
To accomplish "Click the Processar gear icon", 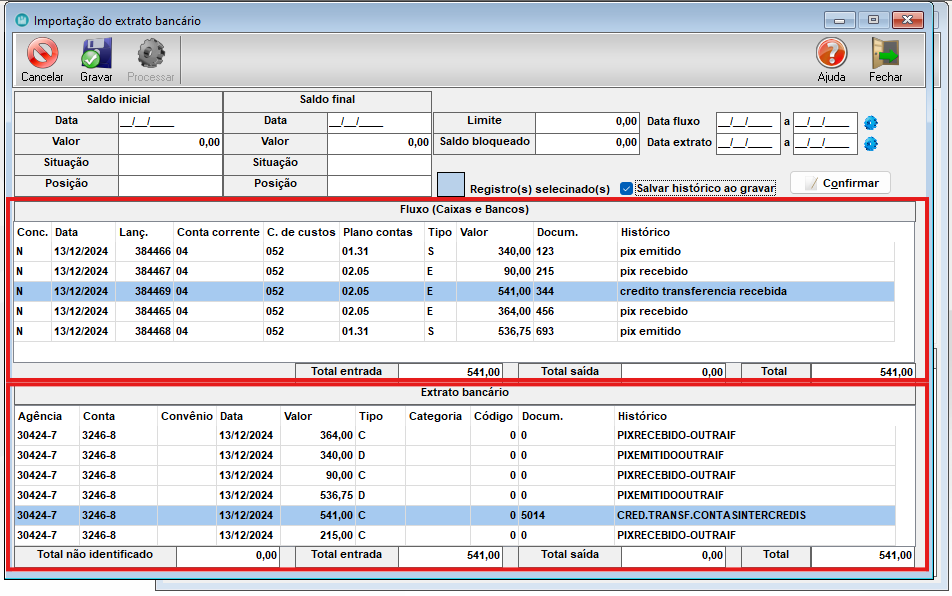I will pyautogui.click(x=151, y=54).
